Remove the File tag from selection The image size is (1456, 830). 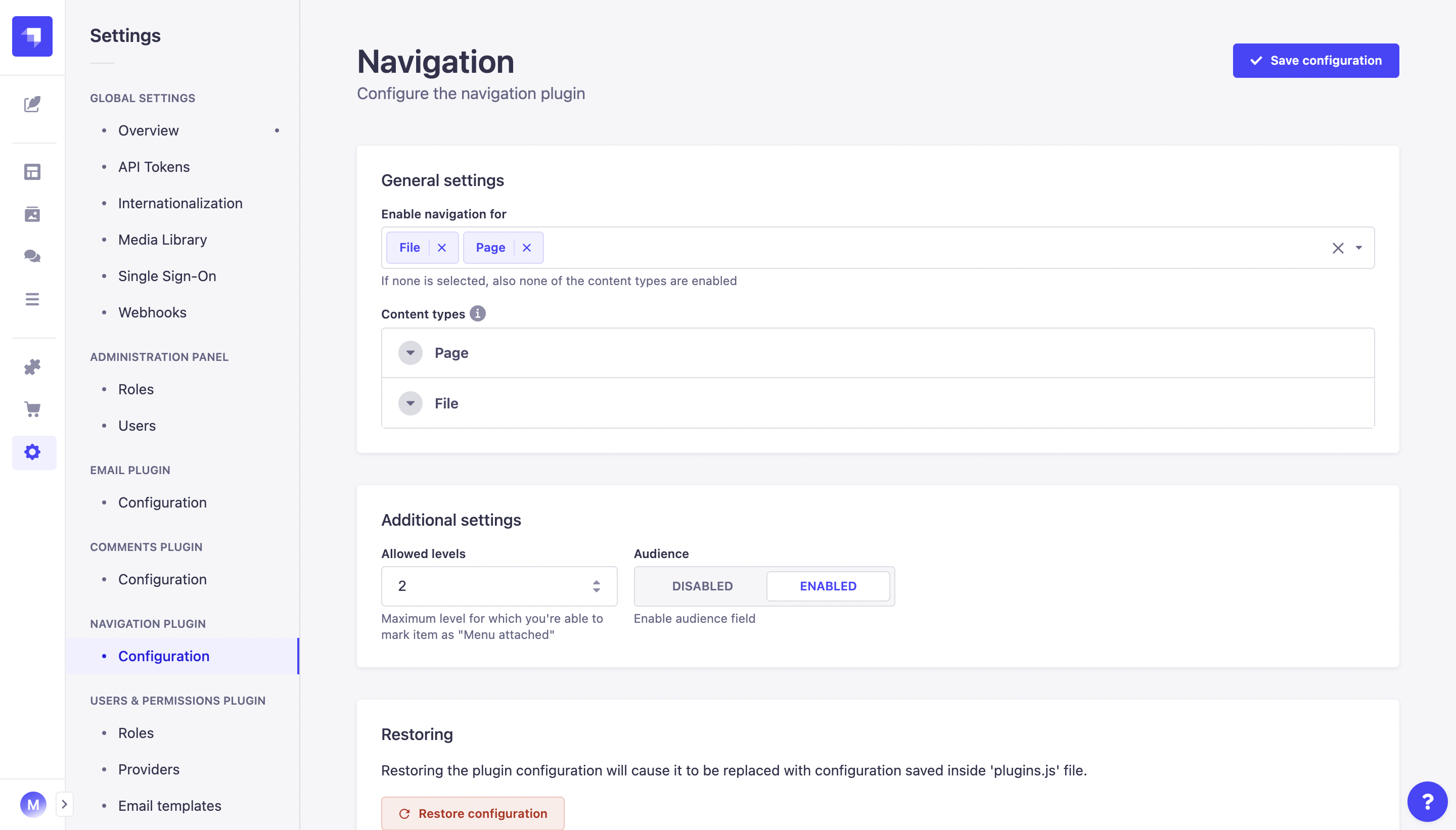(x=442, y=247)
